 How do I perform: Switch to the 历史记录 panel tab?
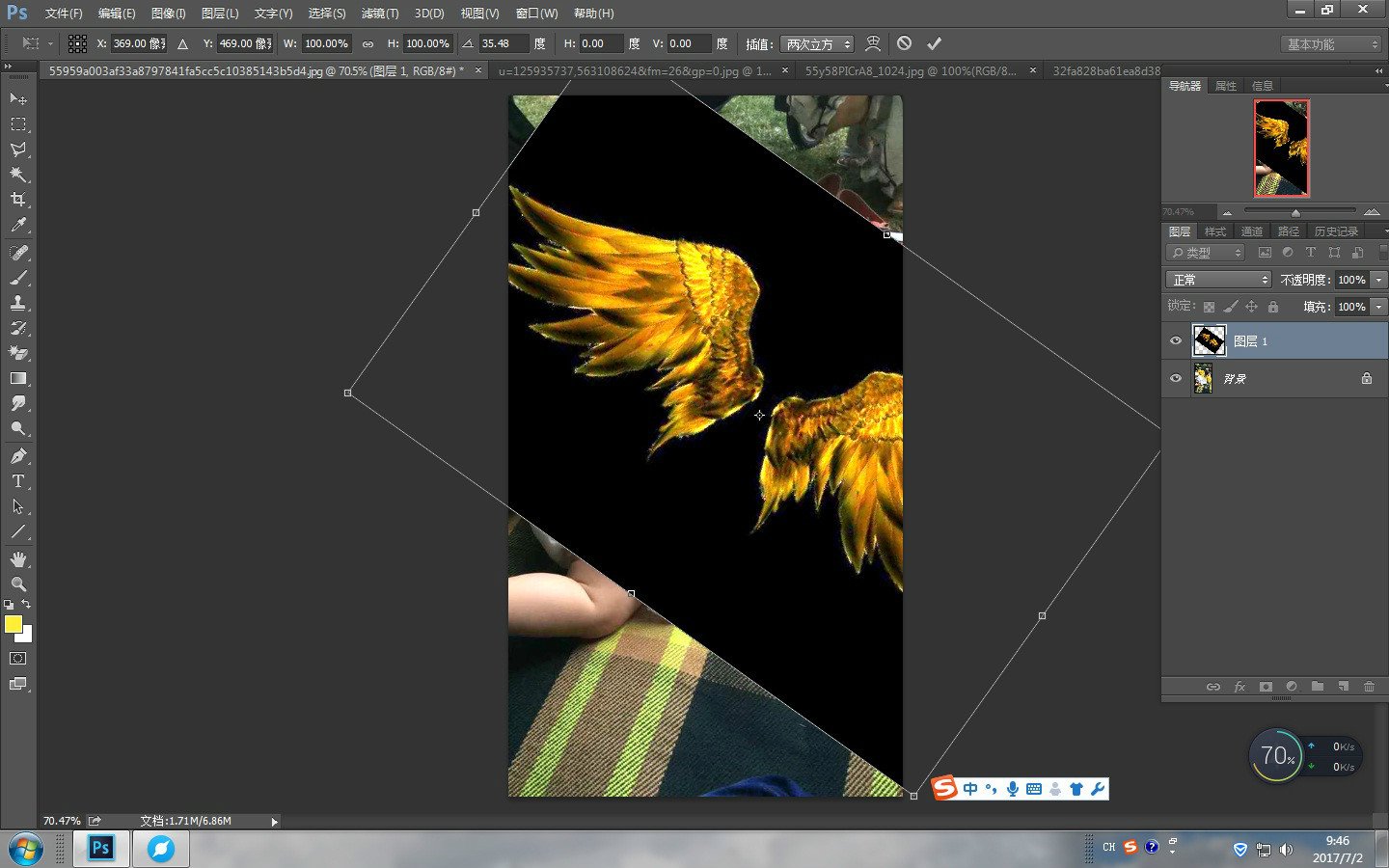point(1336,231)
